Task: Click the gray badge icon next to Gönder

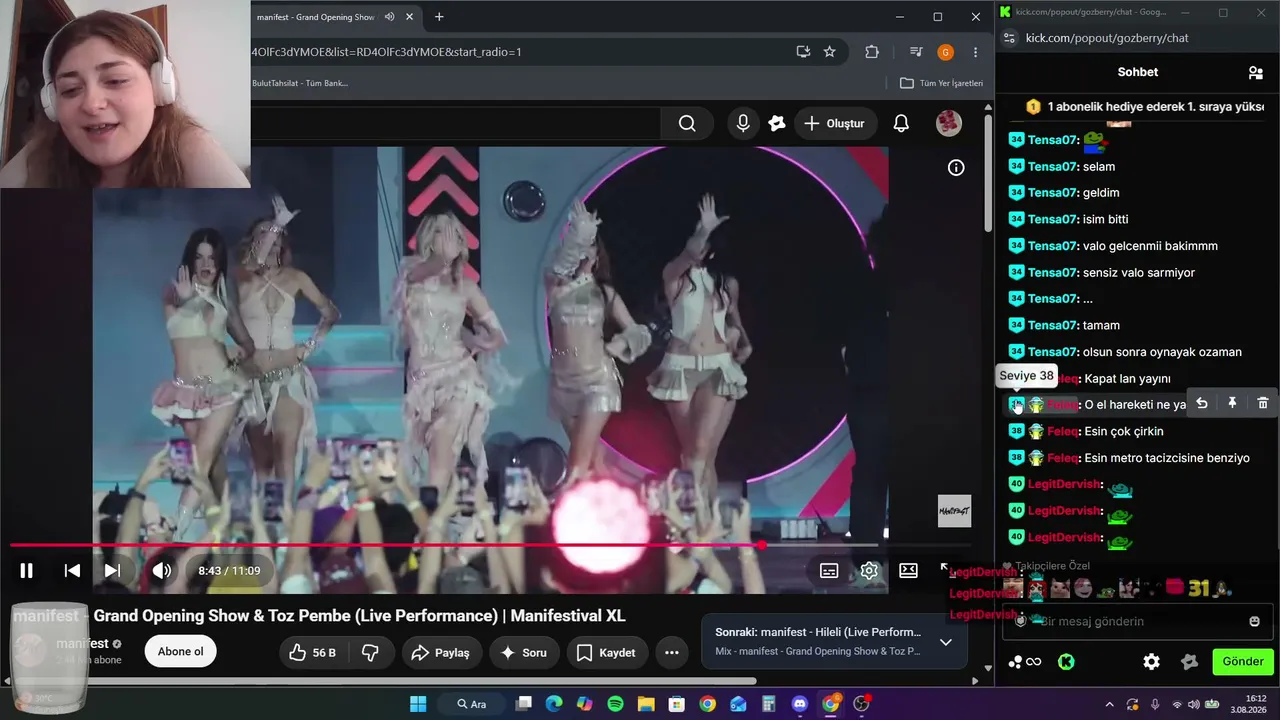Action: pyautogui.click(x=1189, y=661)
